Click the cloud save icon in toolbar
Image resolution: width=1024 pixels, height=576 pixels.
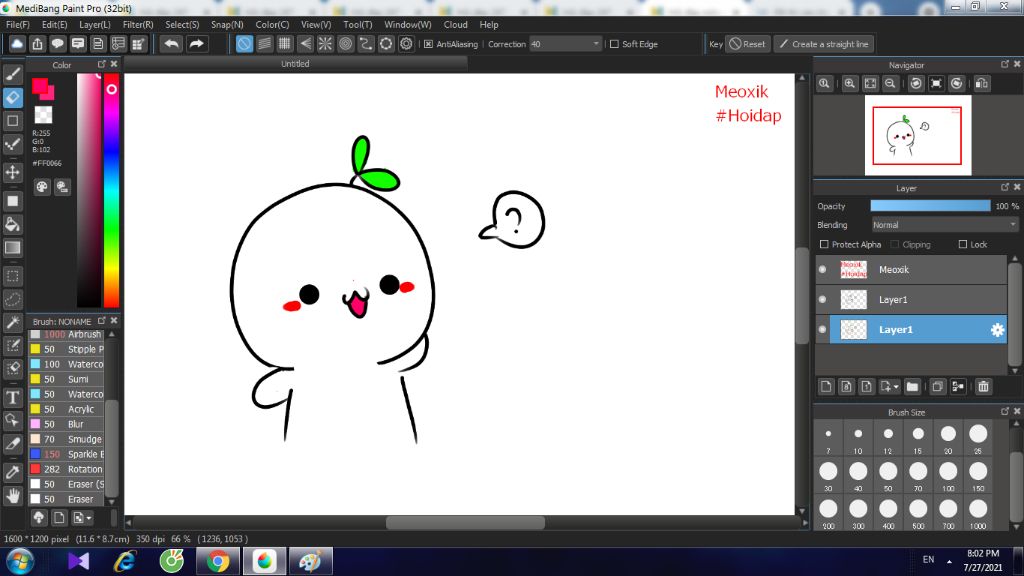pos(17,44)
